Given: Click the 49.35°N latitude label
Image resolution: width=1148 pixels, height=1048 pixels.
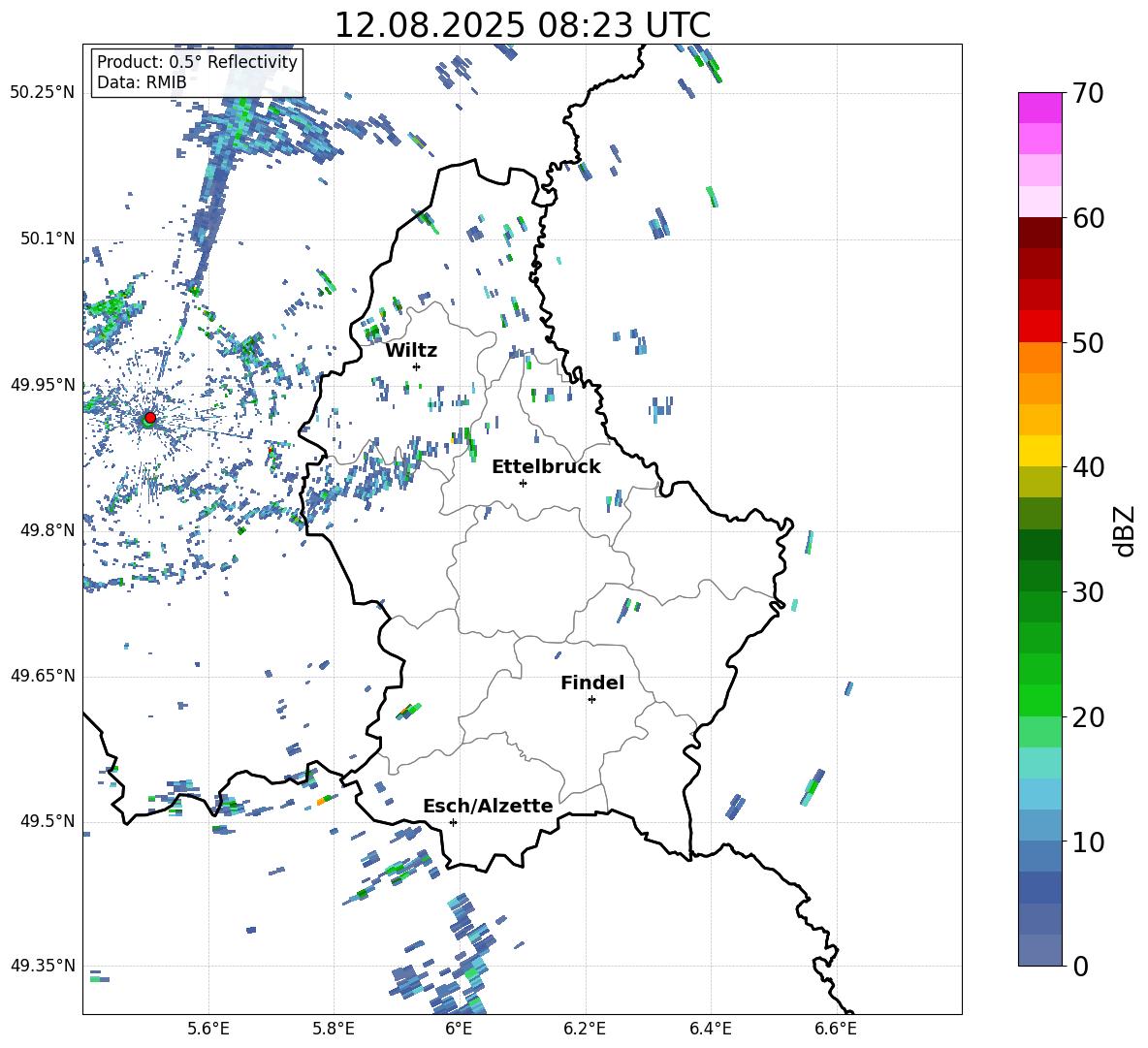Looking at the screenshot, I should [43, 966].
